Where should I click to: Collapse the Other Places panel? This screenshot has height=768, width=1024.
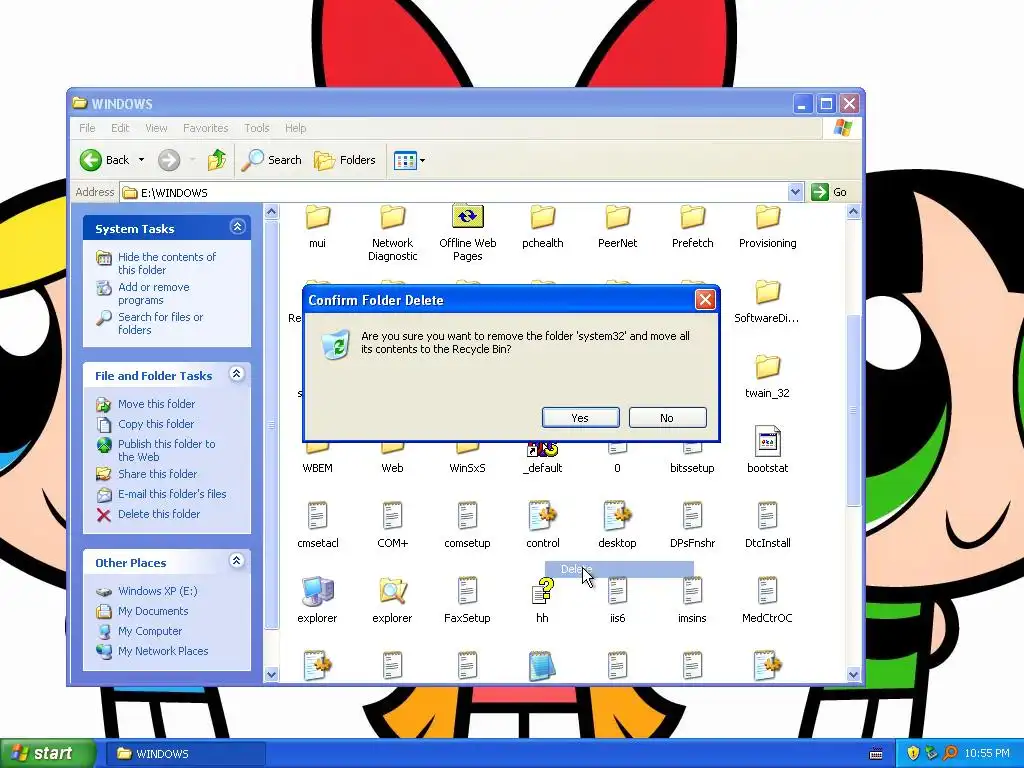[237, 561]
